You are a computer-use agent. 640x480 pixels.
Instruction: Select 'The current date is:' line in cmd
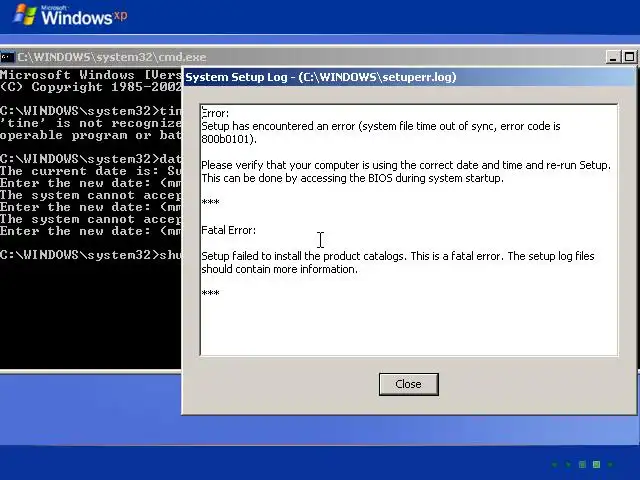tap(91, 171)
